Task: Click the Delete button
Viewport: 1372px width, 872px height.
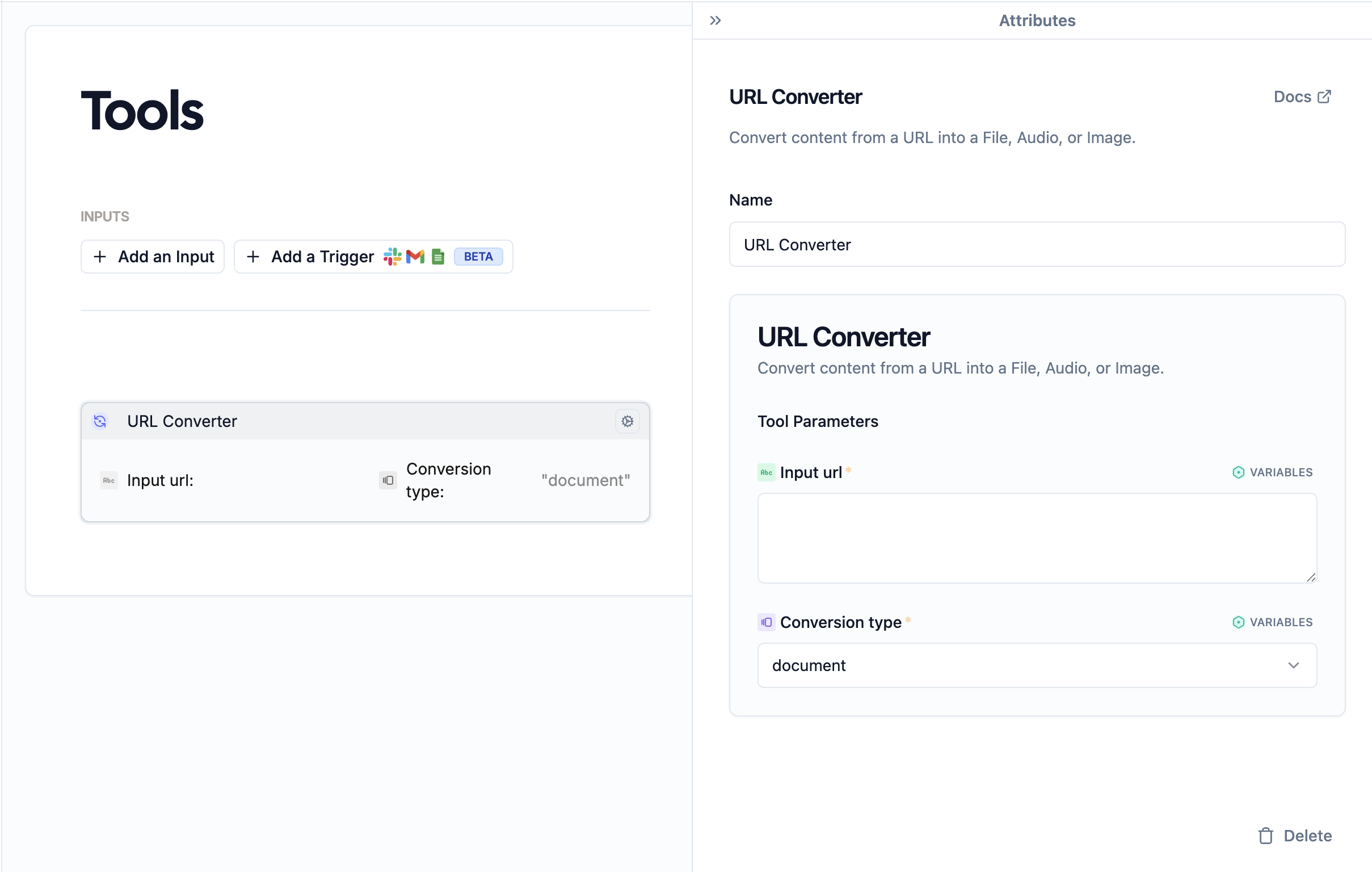Action: 1308,836
